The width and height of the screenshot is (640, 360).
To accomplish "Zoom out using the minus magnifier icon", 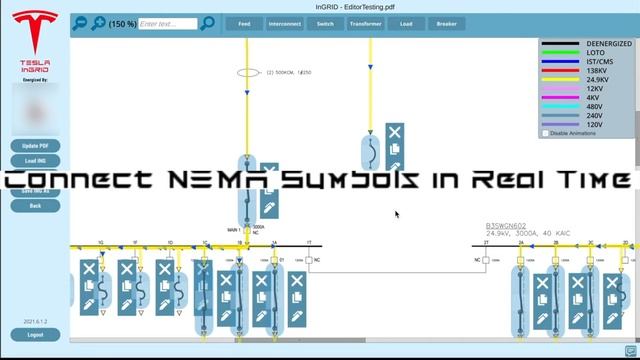I will point(80,23).
